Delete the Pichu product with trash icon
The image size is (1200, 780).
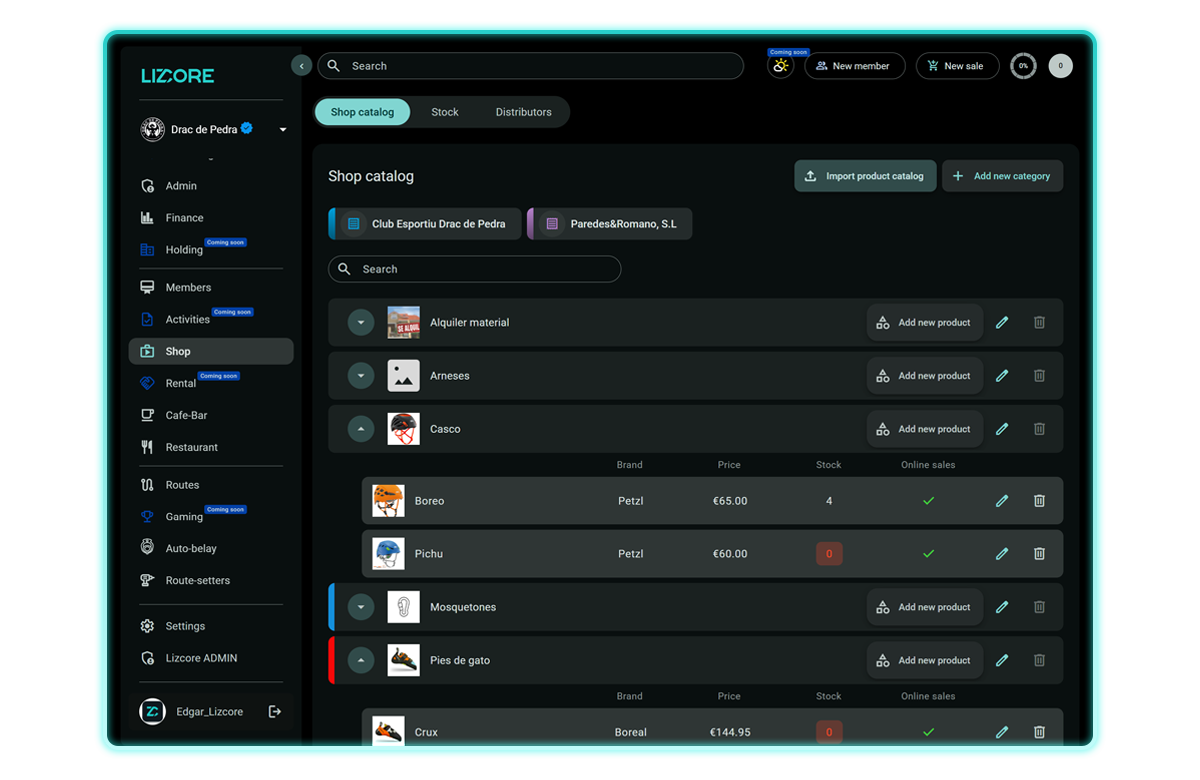[x=1039, y=554]
